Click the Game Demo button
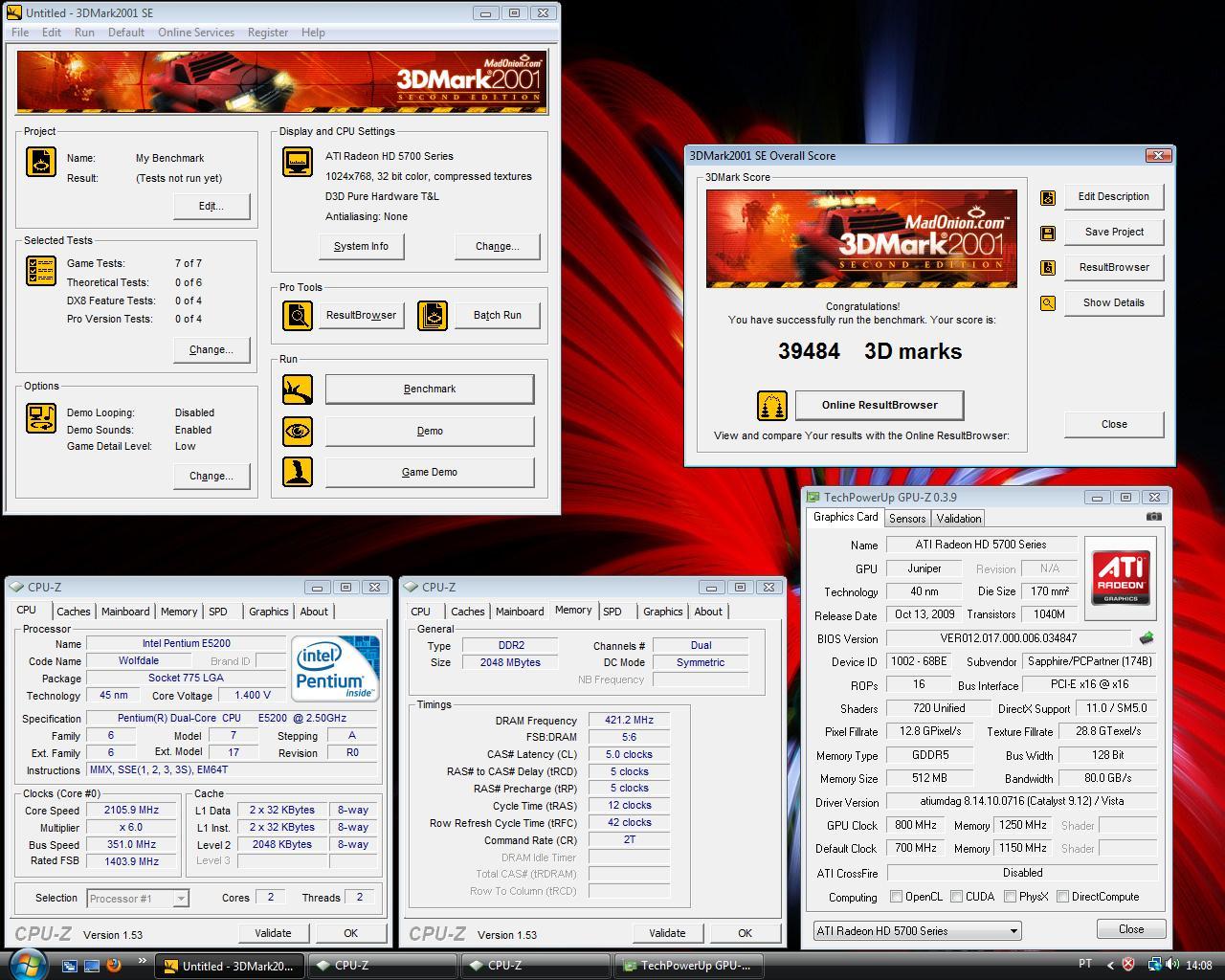 tap(430, 472)
